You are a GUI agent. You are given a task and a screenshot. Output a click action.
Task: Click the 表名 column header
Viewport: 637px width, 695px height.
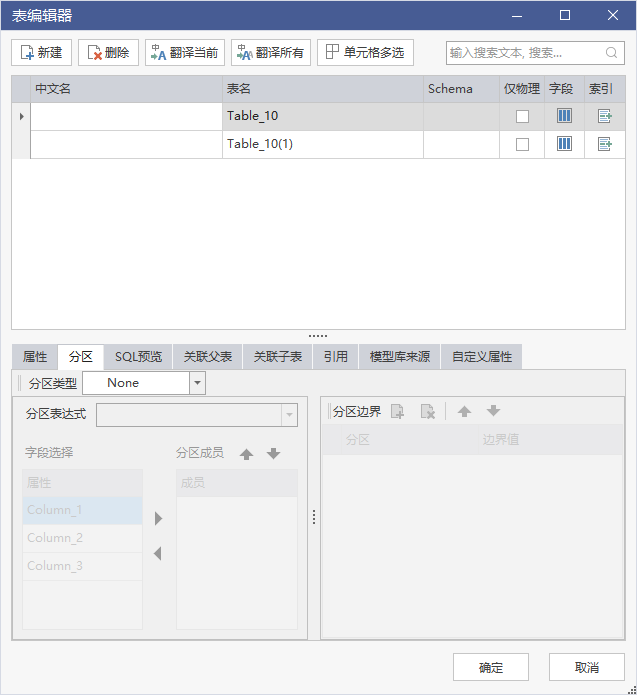323,89
